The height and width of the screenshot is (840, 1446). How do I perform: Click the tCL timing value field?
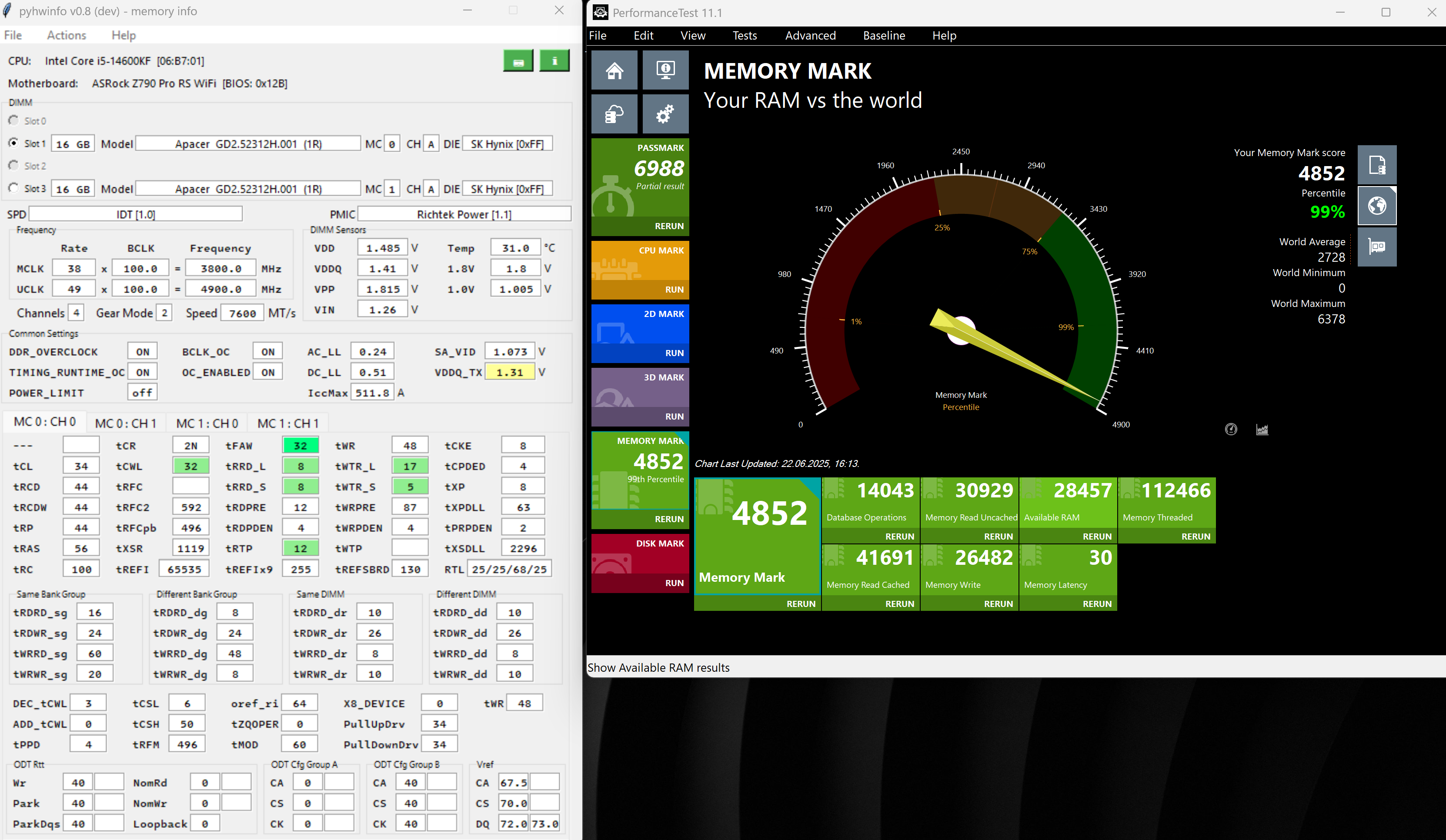tap(81, 466)
